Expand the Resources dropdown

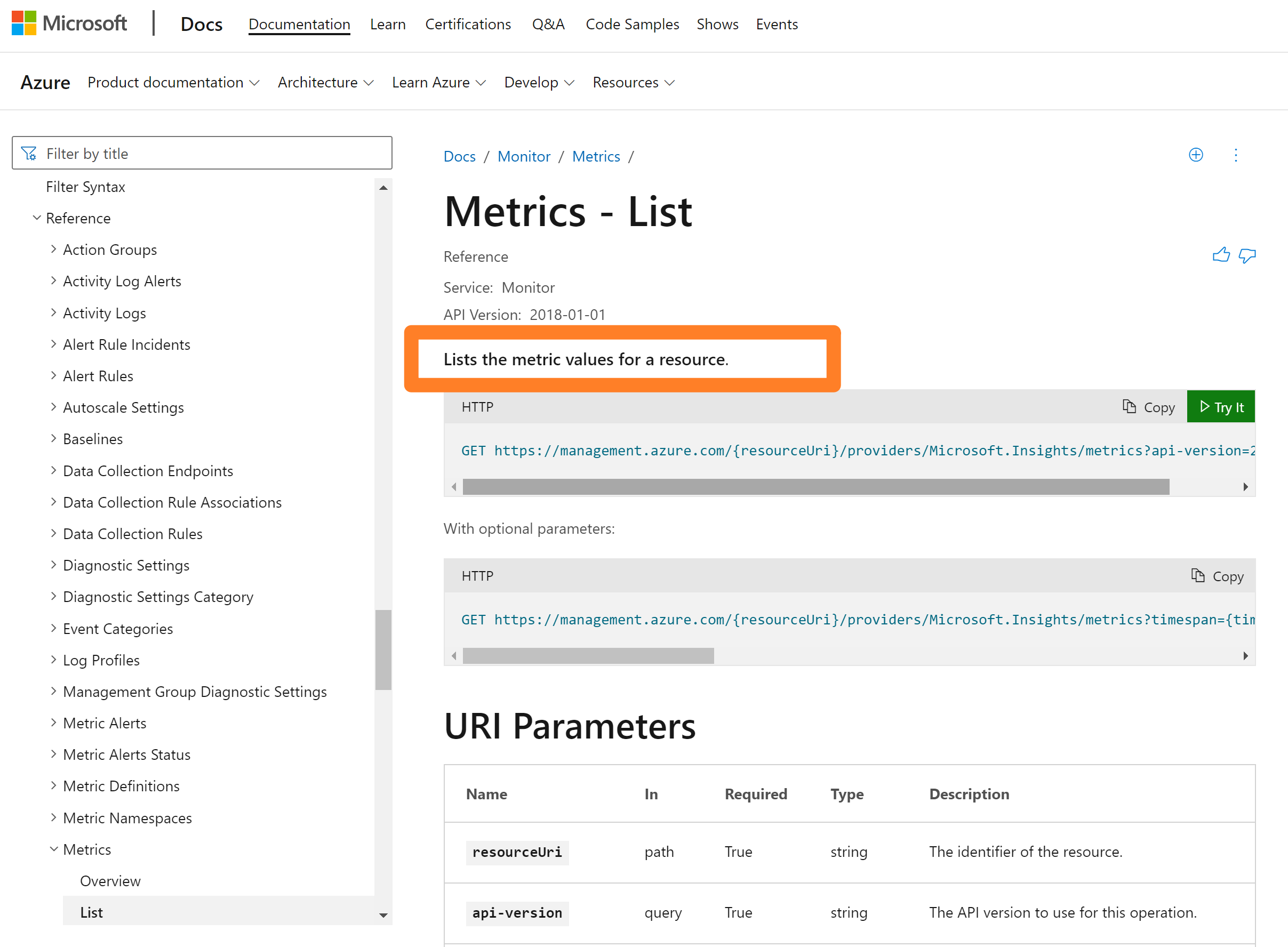click(x=633, y=83)
